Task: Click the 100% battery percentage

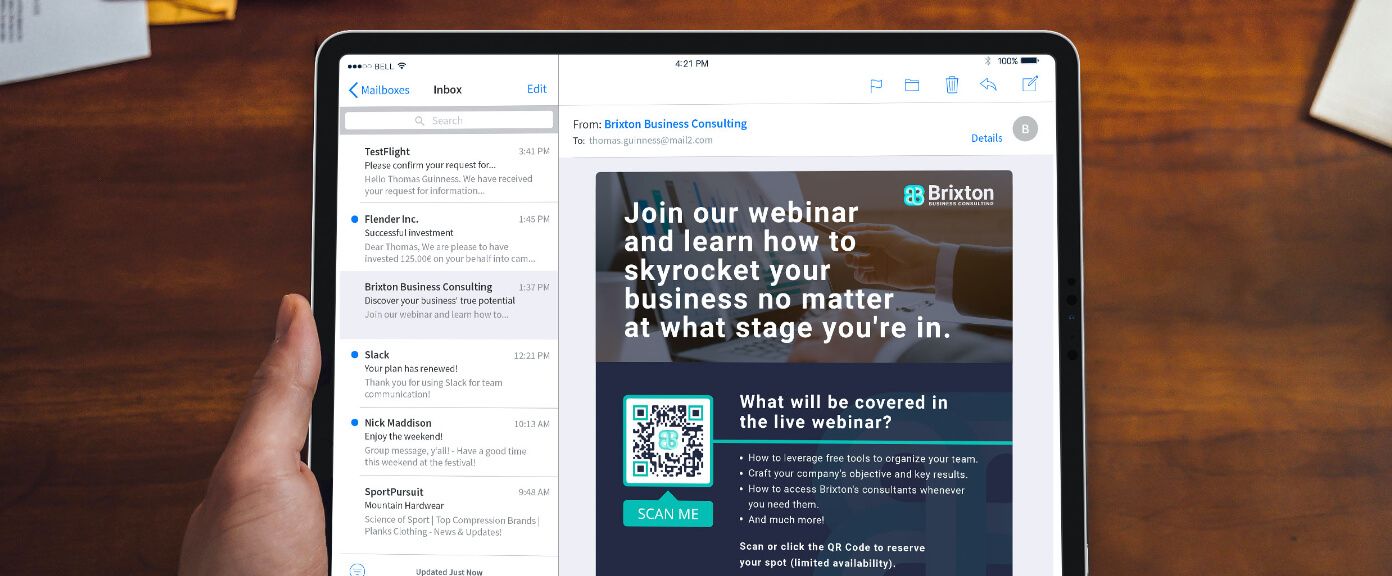Action: [x=1007, y=61]
